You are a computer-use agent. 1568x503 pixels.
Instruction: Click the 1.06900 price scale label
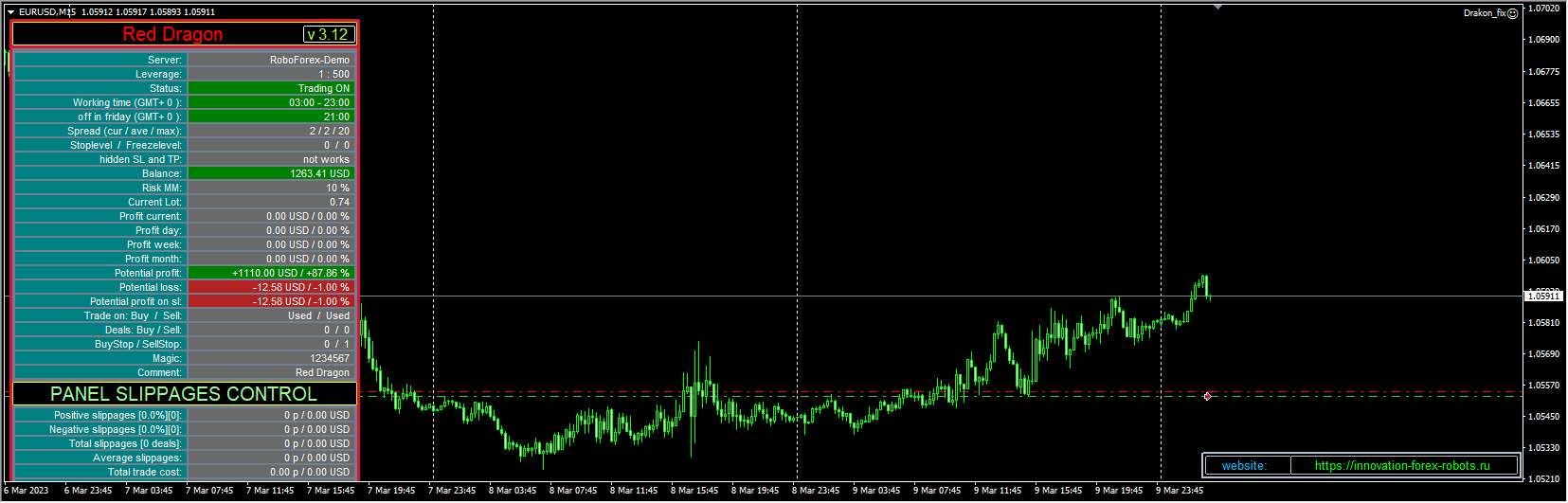pos(1544,40)
